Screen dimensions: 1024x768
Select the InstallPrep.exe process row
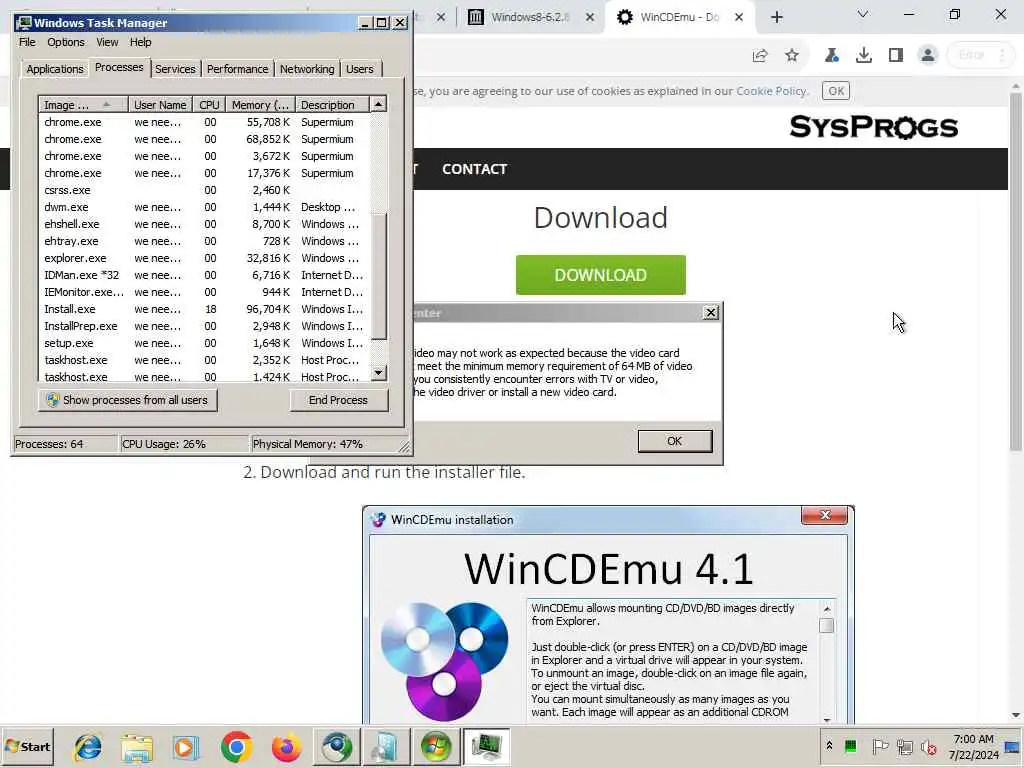[x=204, y=326]
